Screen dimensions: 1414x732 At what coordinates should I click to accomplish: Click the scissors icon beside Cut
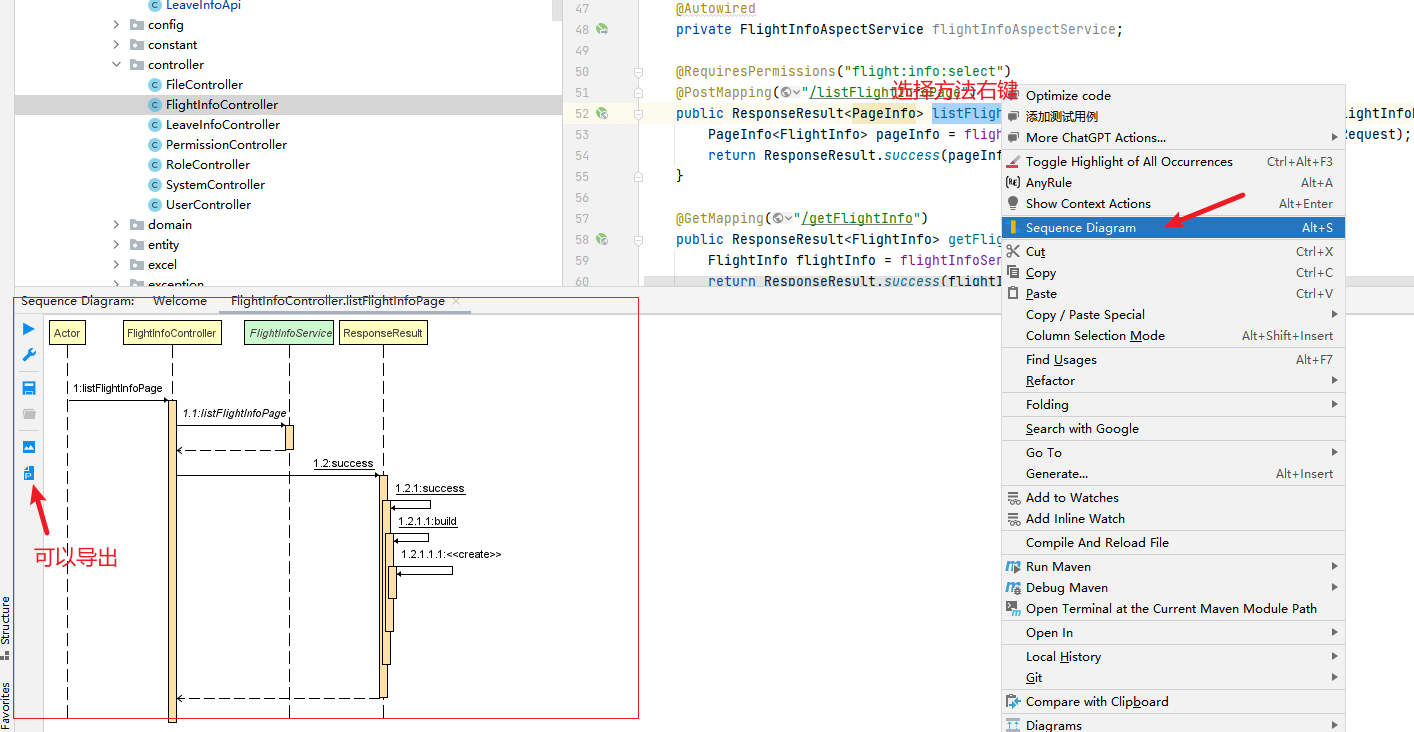1013,252
